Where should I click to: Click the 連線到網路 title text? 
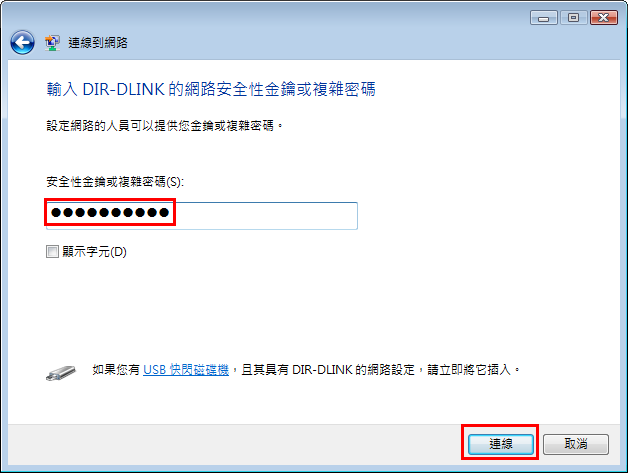[98, 42]
